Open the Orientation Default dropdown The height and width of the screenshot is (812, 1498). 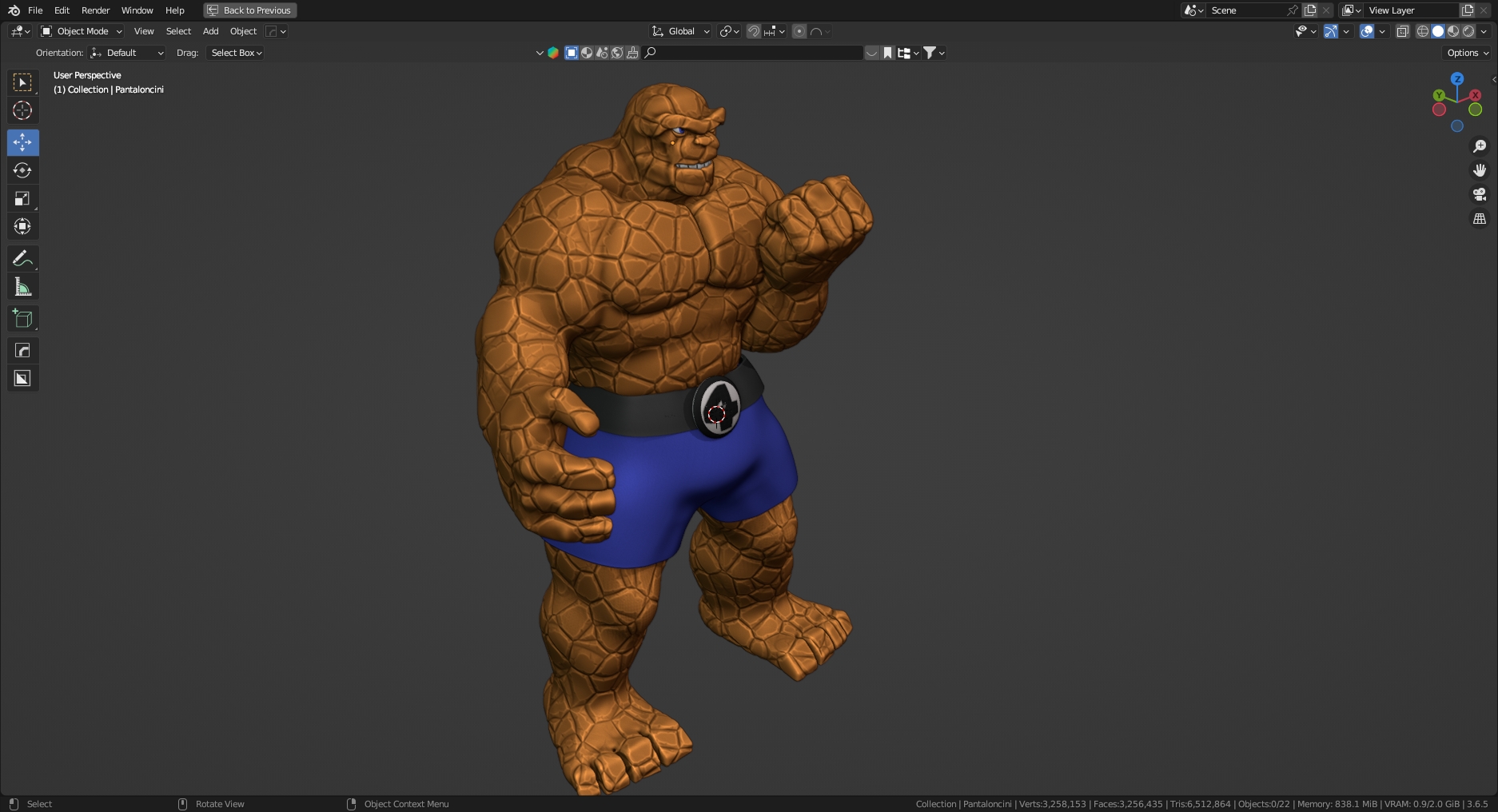(128, 53)
